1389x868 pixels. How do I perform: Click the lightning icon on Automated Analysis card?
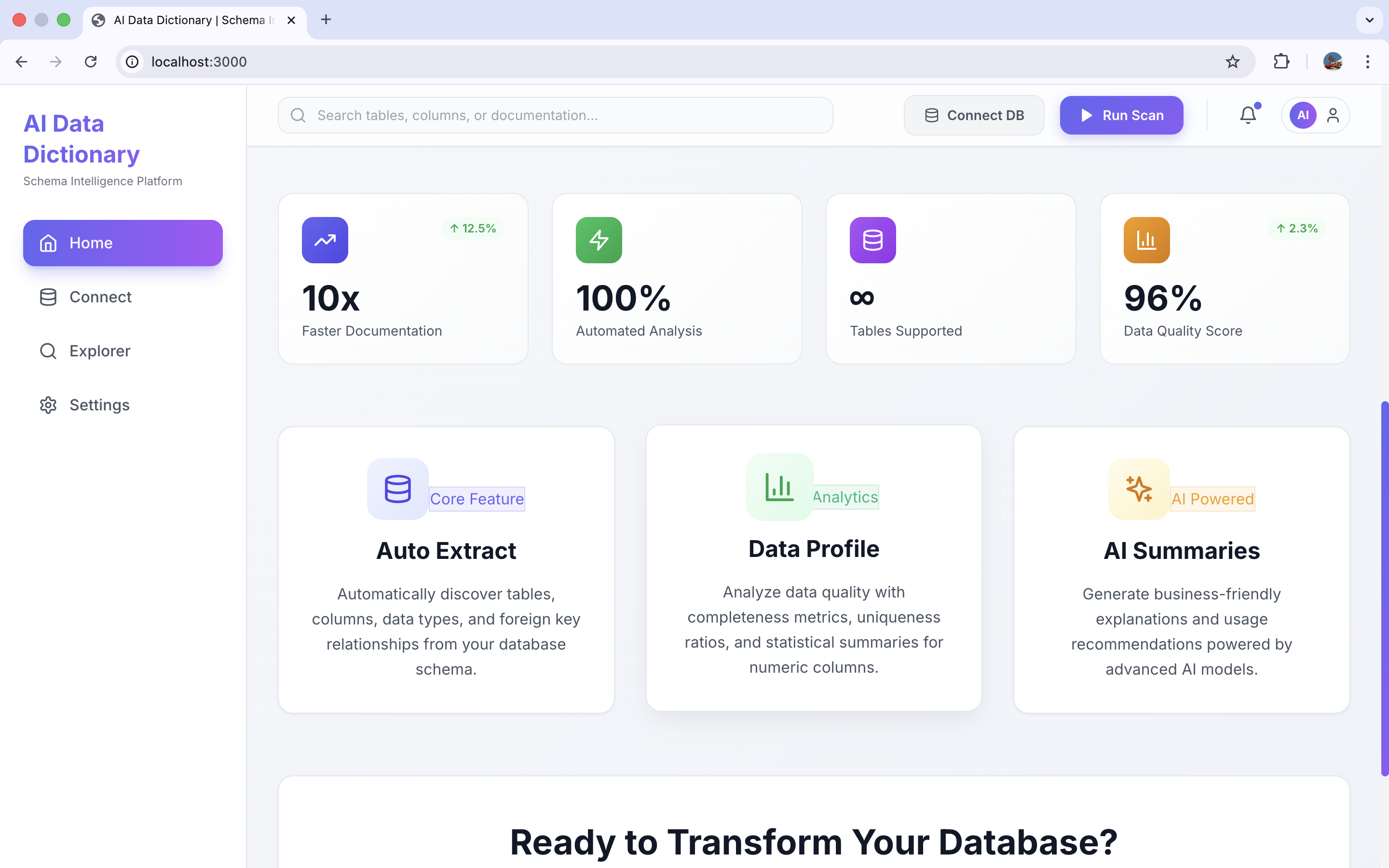[x=598, y=240]
